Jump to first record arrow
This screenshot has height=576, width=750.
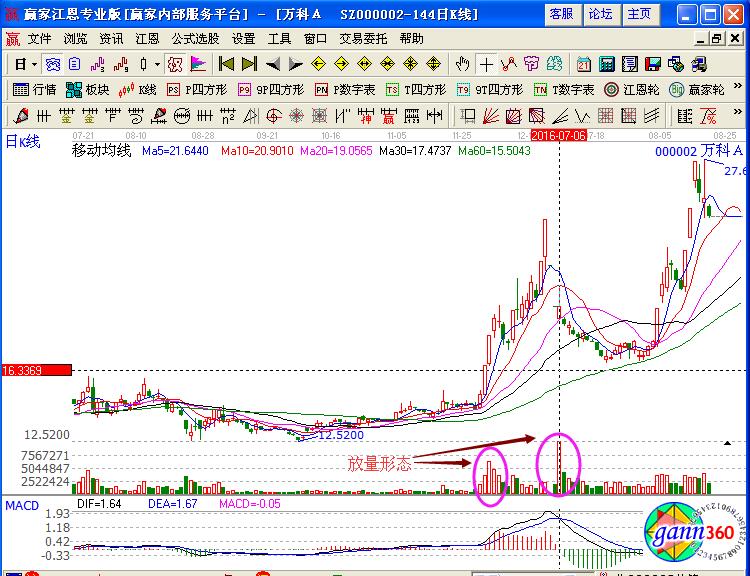(227, 64)
